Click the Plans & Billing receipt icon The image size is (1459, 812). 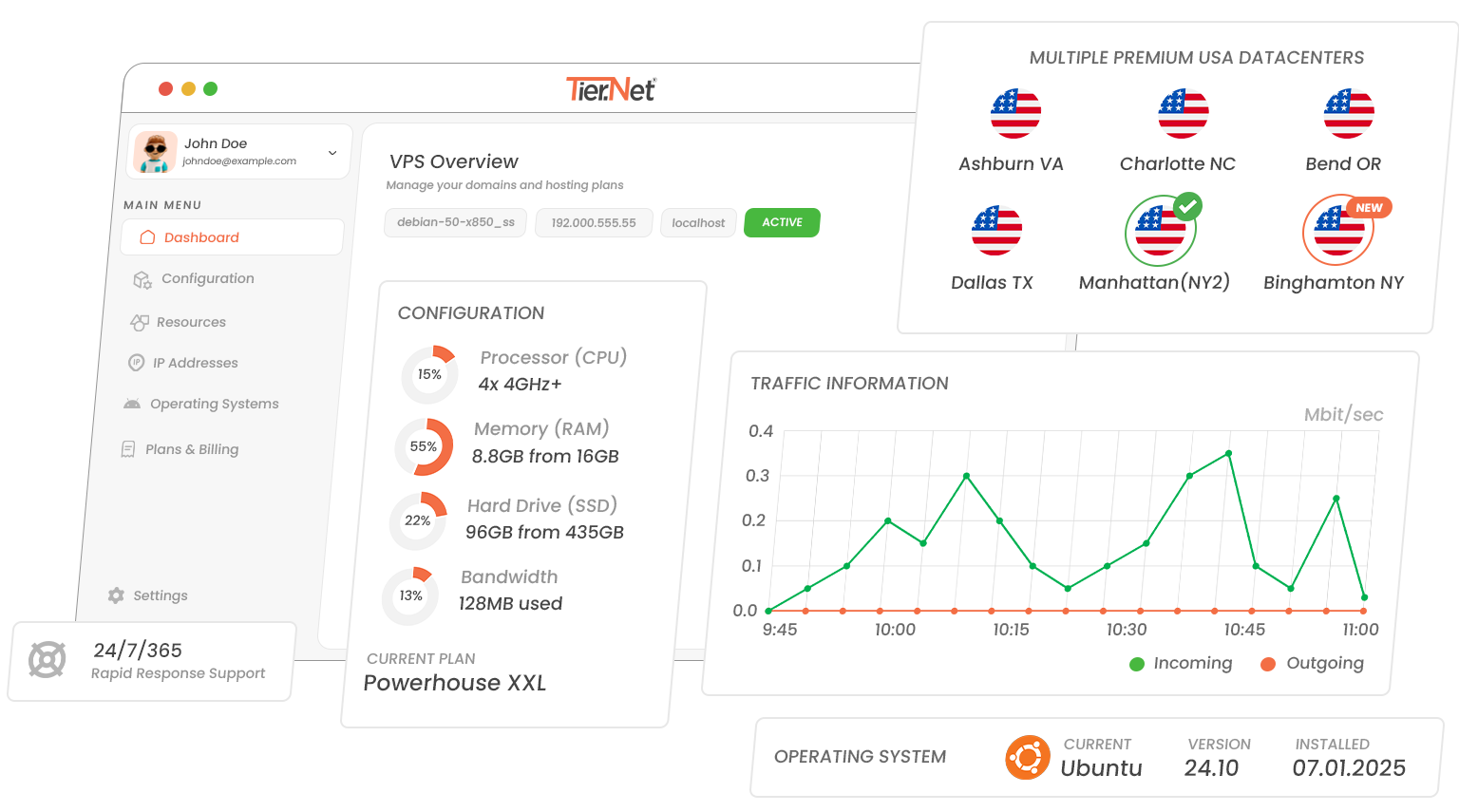click(128, 449)
